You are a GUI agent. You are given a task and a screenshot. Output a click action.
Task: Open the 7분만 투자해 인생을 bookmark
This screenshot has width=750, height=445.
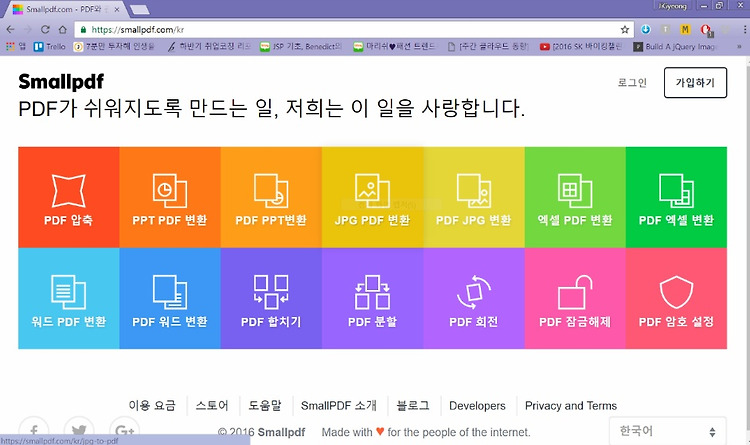pos(114,46)
